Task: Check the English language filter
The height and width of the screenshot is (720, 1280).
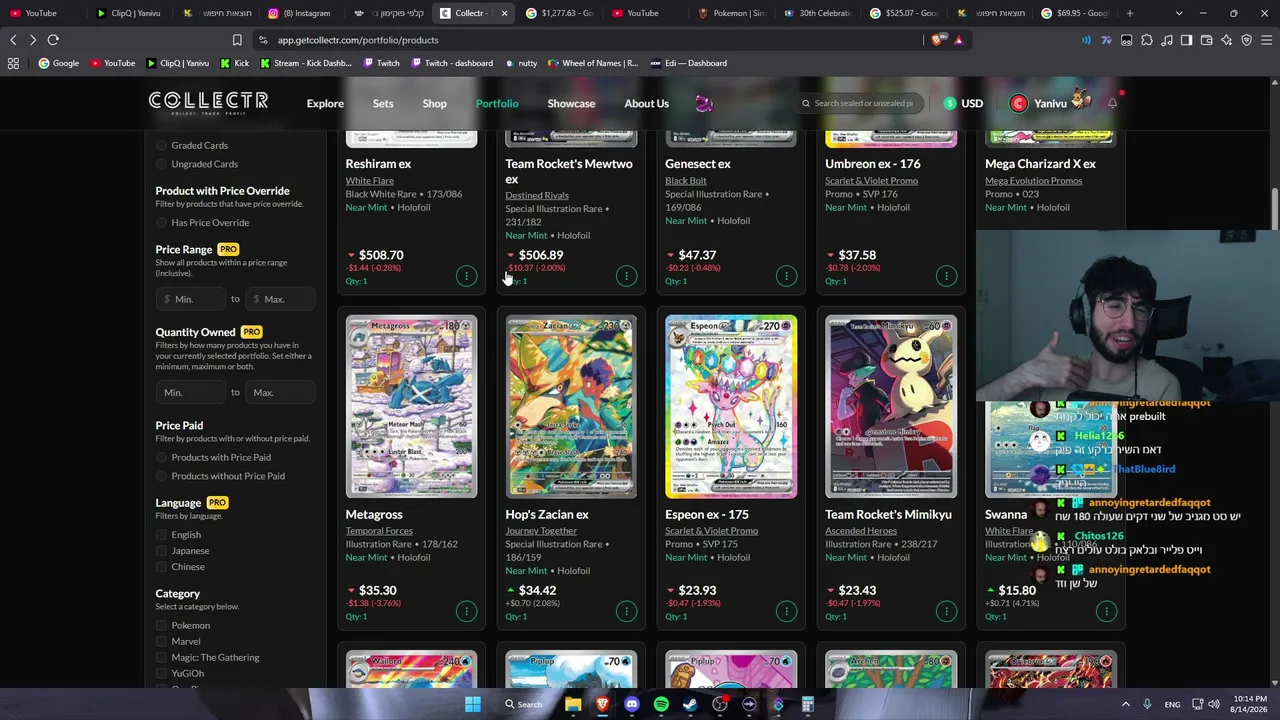Action: (x=161, y=535)
